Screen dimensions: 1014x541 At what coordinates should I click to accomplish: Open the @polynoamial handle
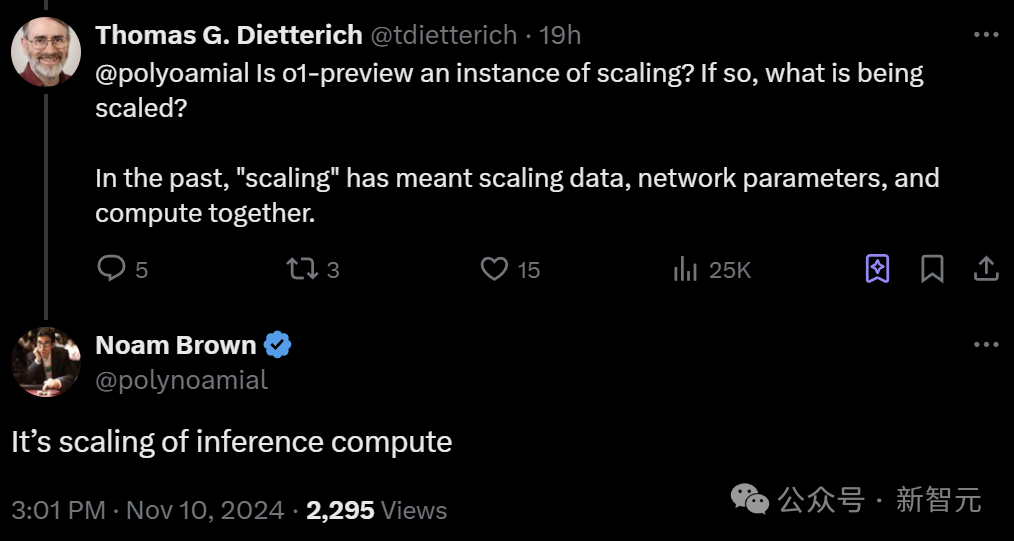tap(181, 380)
